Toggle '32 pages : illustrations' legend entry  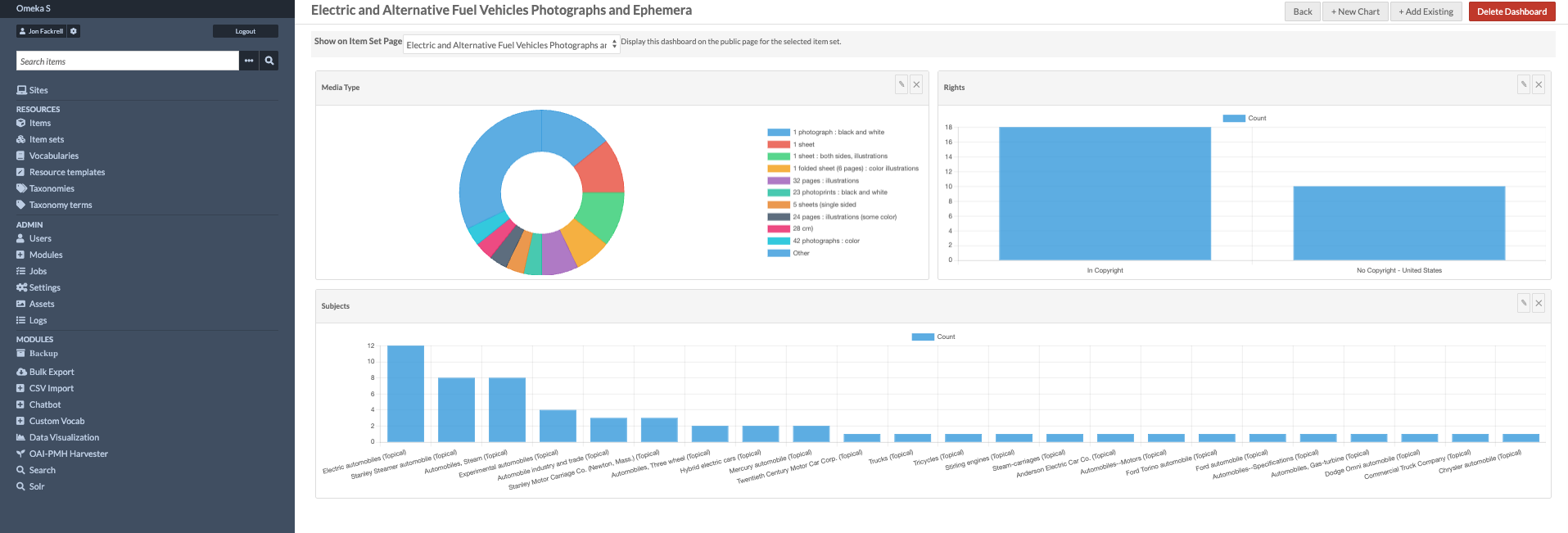pyautogui.click(x=825, y=180)
